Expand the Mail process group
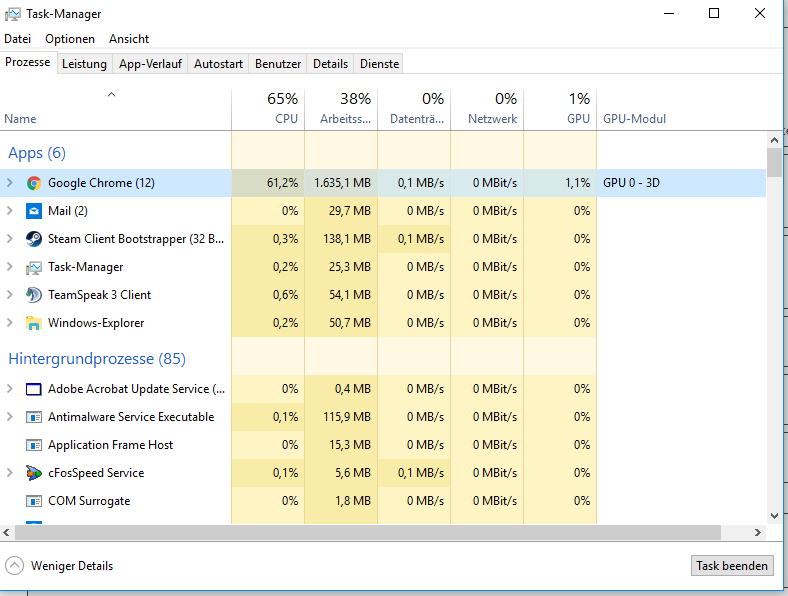 (x=10, y=211)
